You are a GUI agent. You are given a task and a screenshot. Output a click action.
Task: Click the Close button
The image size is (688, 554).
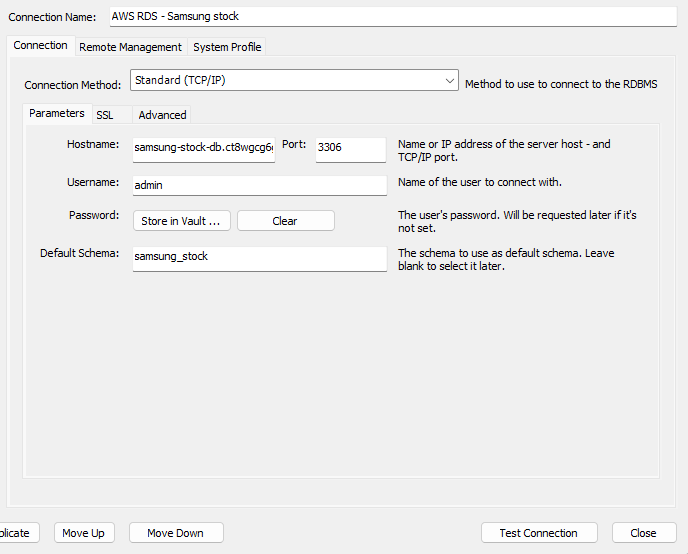coord(644,533)
